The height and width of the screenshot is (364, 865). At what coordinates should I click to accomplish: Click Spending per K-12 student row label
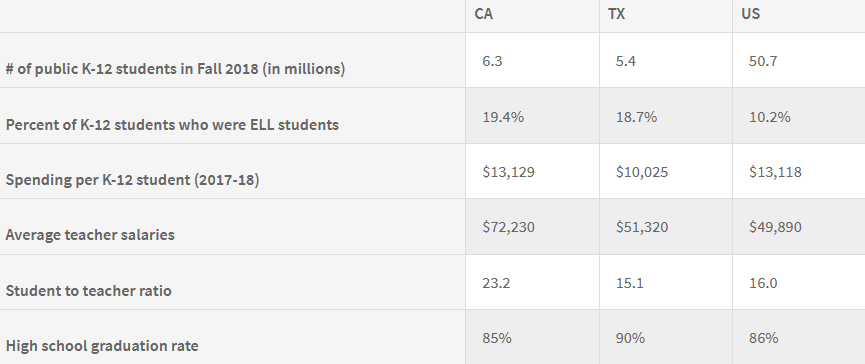point(132,180)
